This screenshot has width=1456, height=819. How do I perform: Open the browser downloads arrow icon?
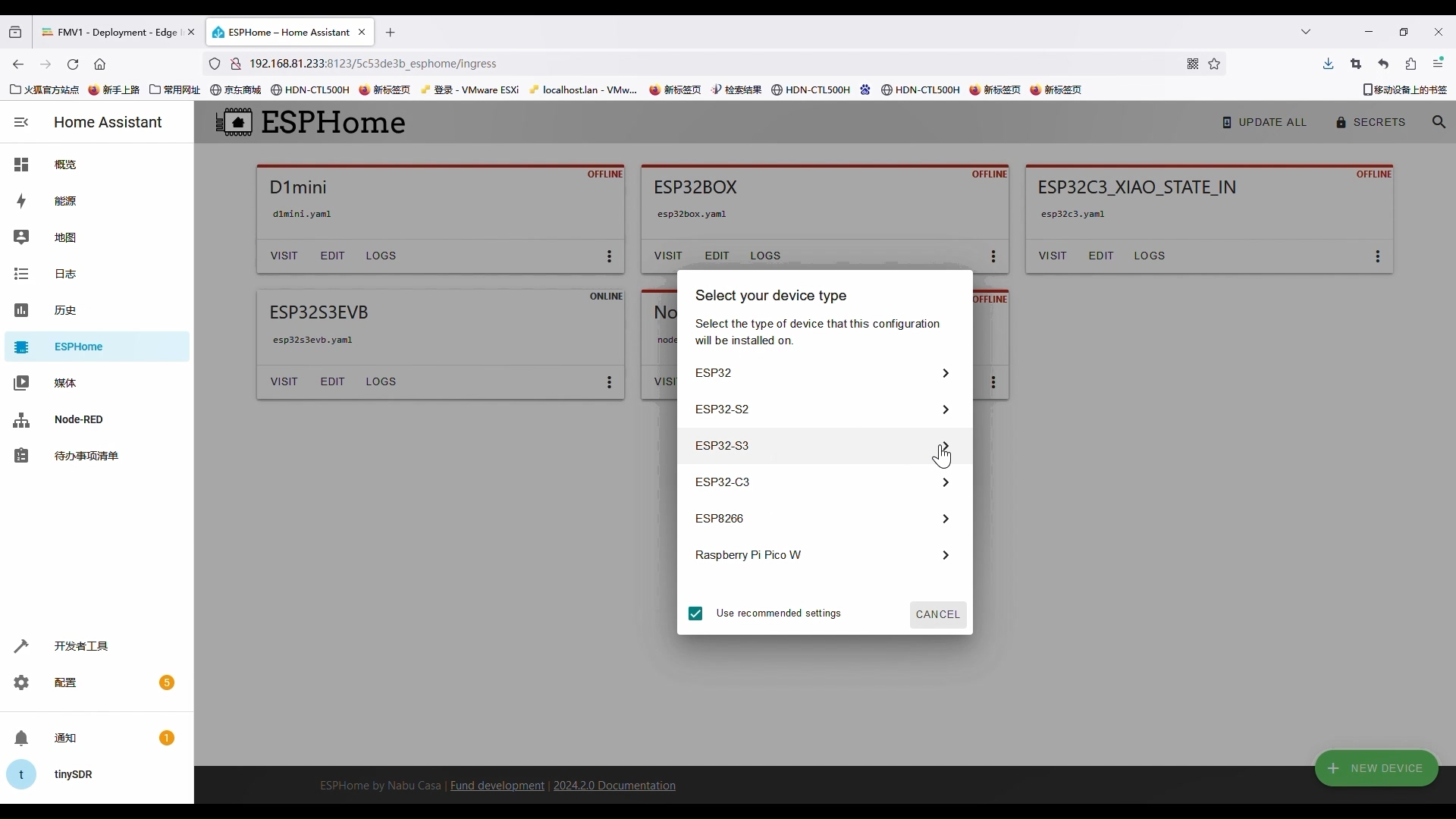tap(1328, 64)
